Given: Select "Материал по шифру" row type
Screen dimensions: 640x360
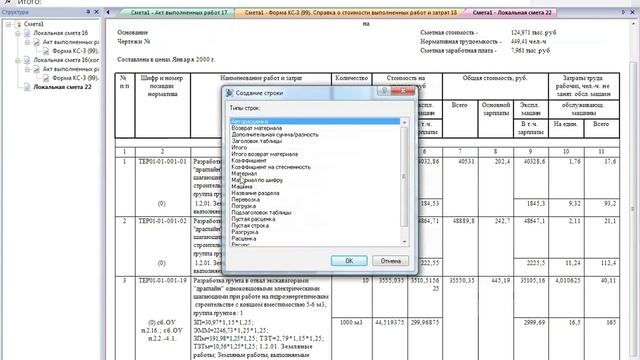Looking at the screenshot, I should tap(315, 180).
